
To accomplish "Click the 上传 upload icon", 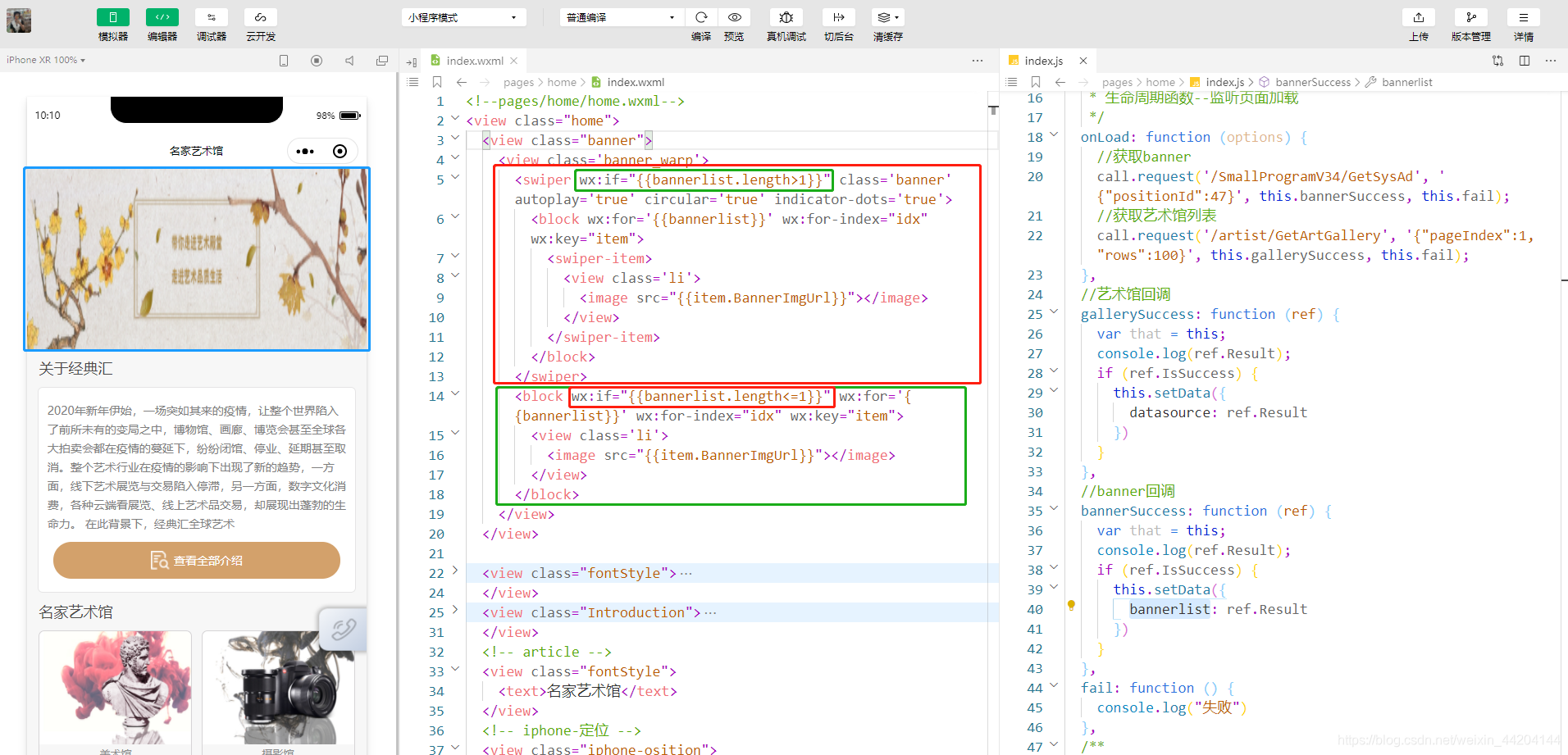I will point(1419,17).
